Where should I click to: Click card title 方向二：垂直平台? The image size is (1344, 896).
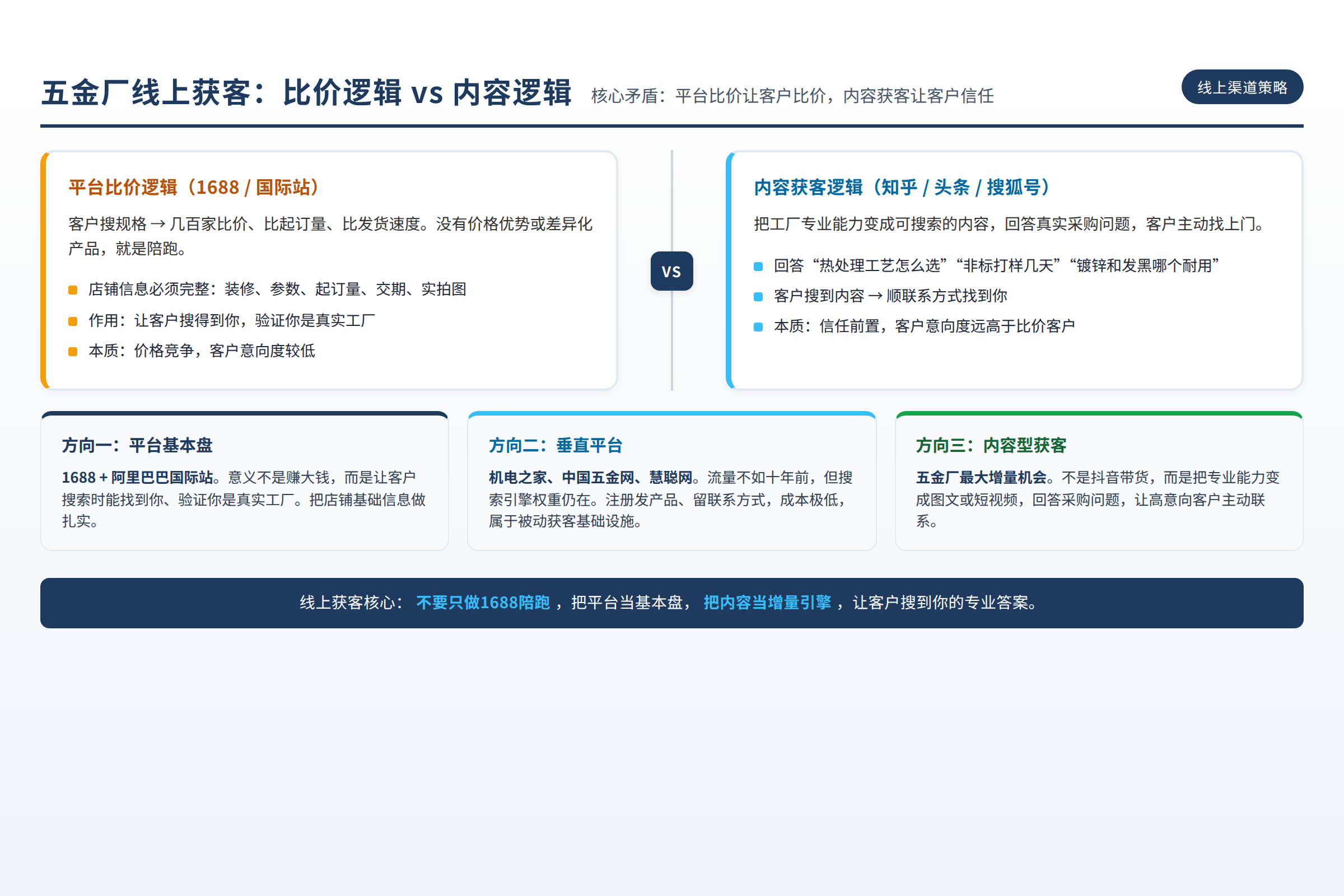coord(556,445)
